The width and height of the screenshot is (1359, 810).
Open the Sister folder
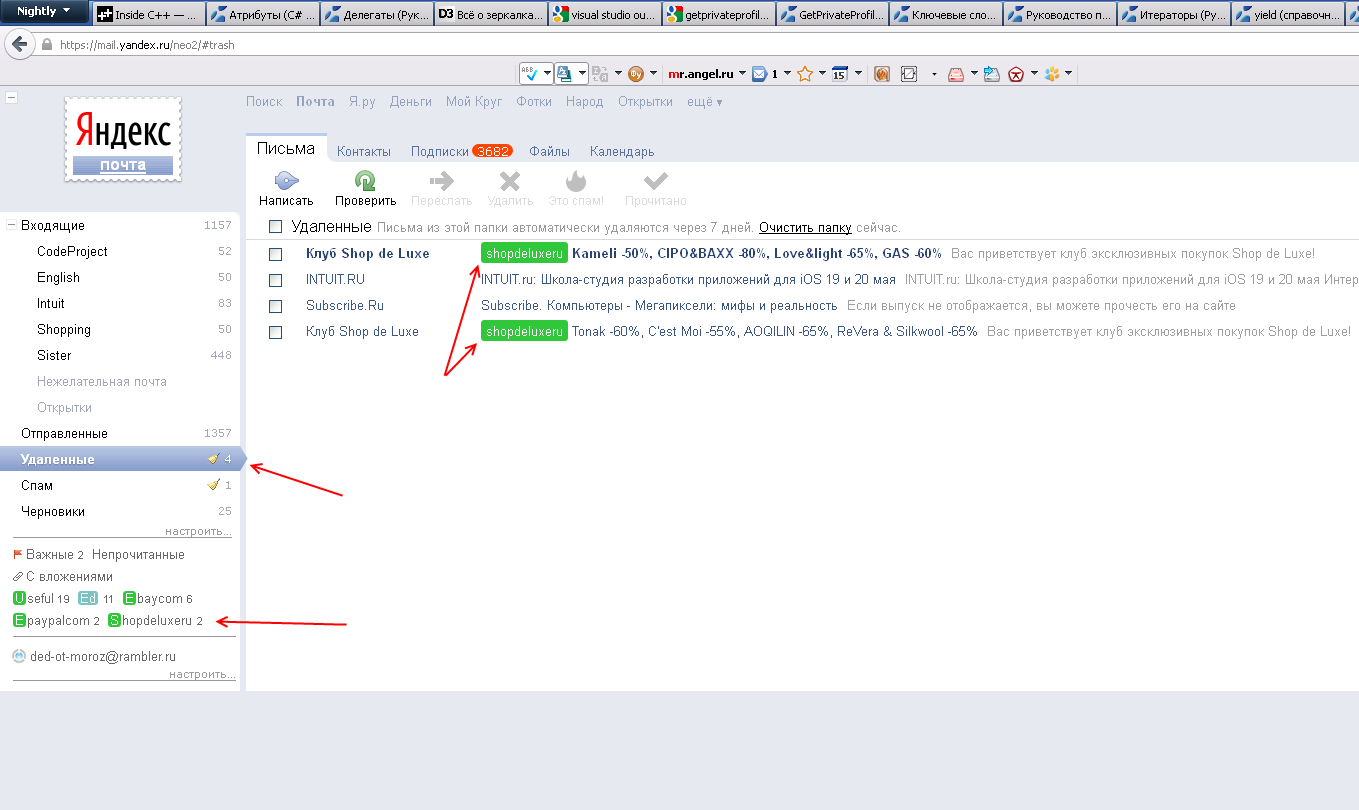[x=54, y=355]
